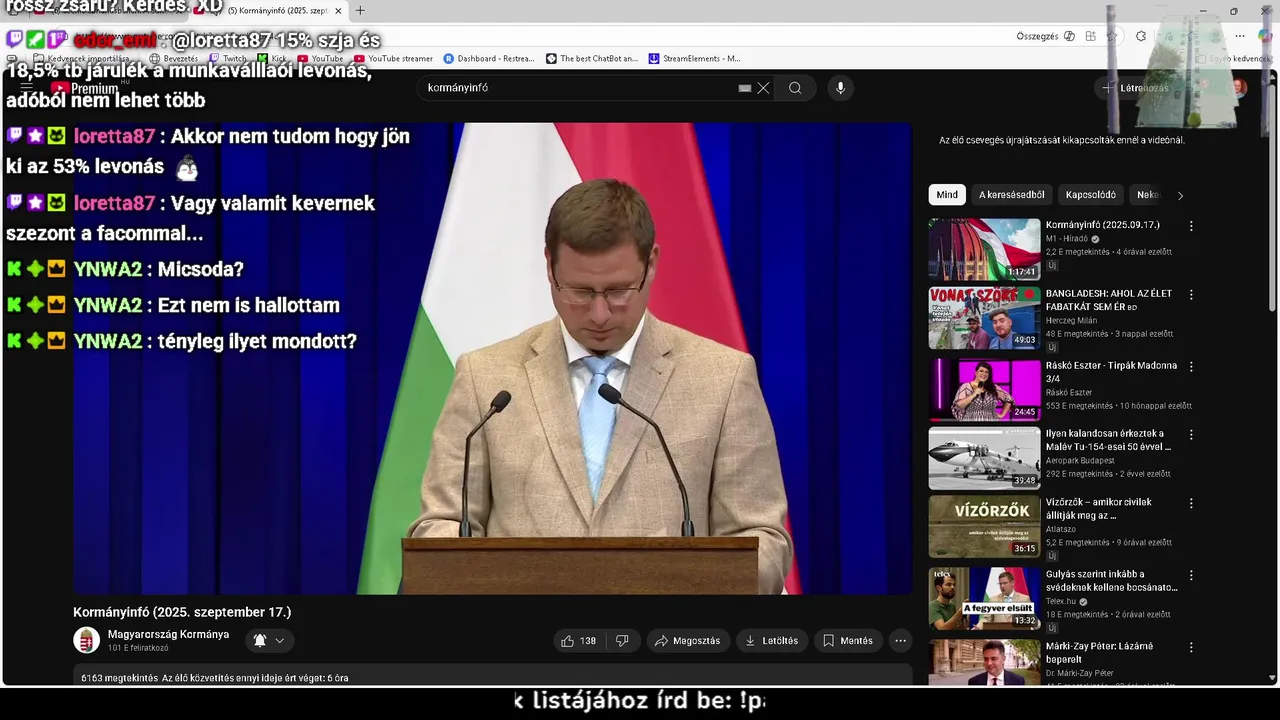Open The best ChatBot bookmark
1280x720 pixels.
(x=592, y=59)
